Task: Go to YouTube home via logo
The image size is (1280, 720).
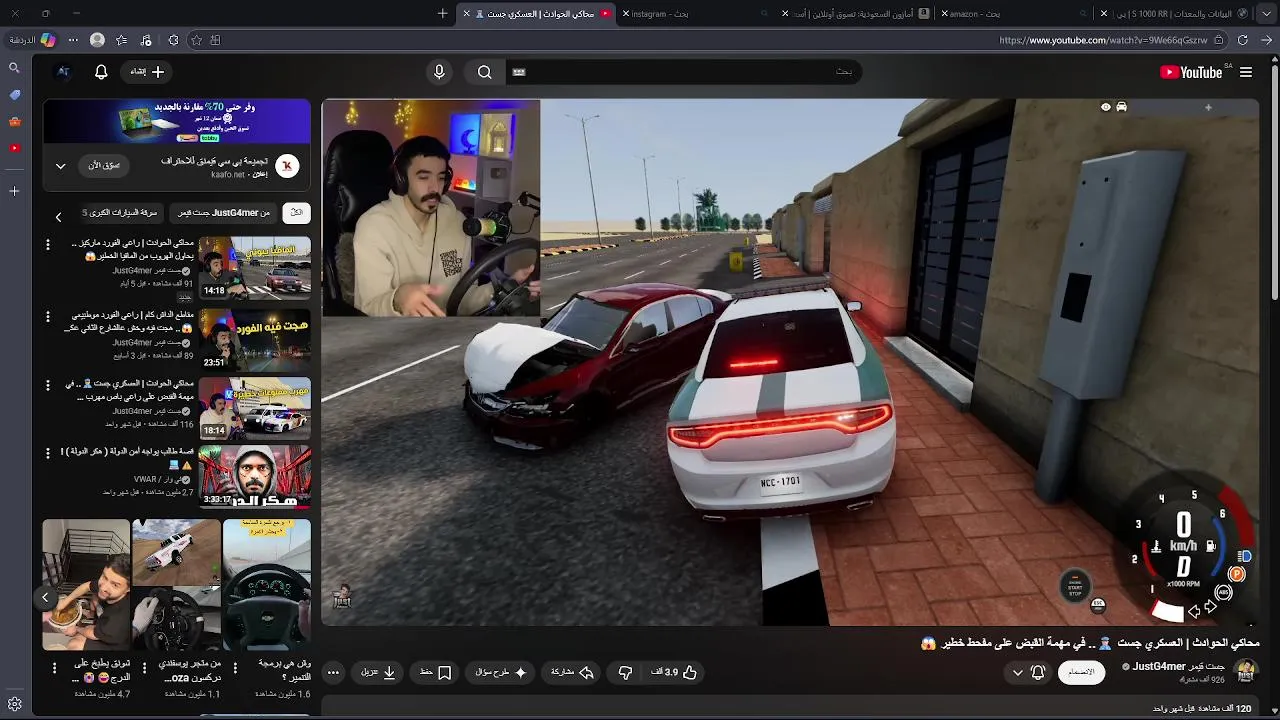Action: tap(1191, 72)
